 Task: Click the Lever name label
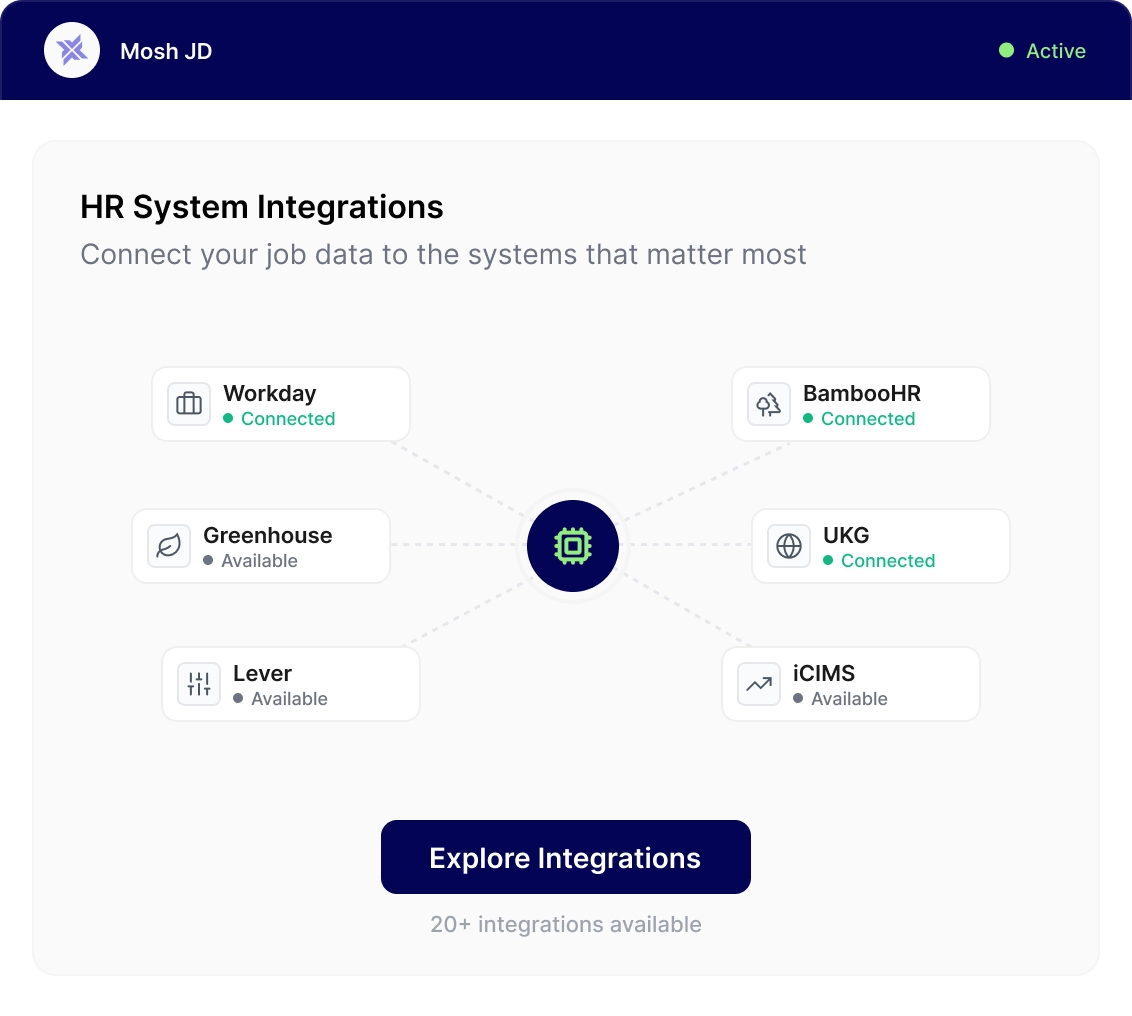coord(263,674)
